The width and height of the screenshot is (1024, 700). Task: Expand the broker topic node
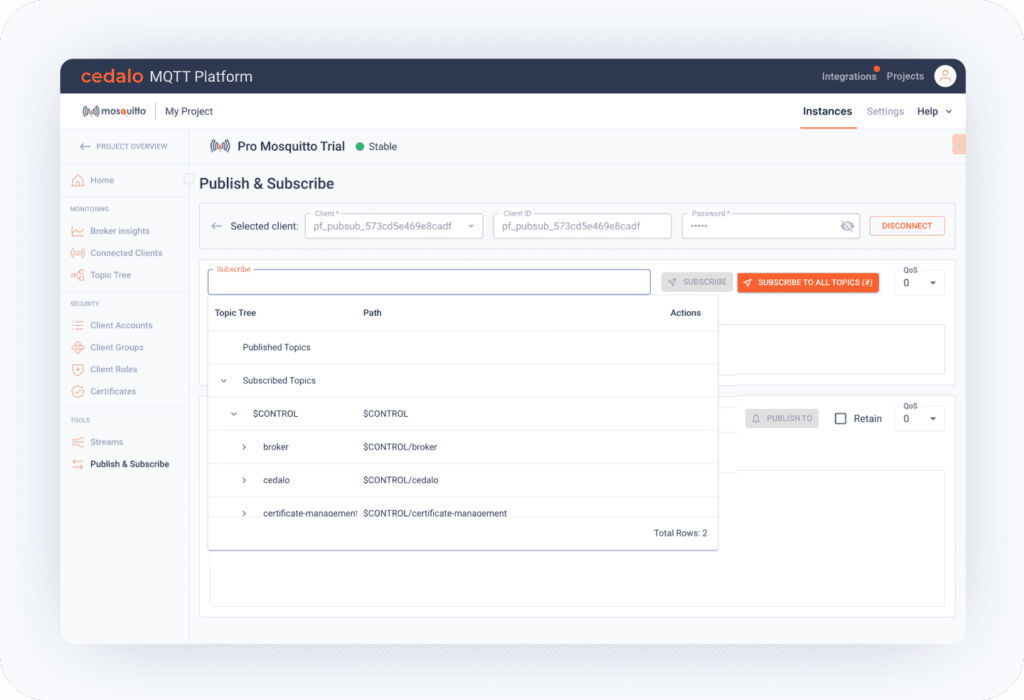[x=244, y=447]
